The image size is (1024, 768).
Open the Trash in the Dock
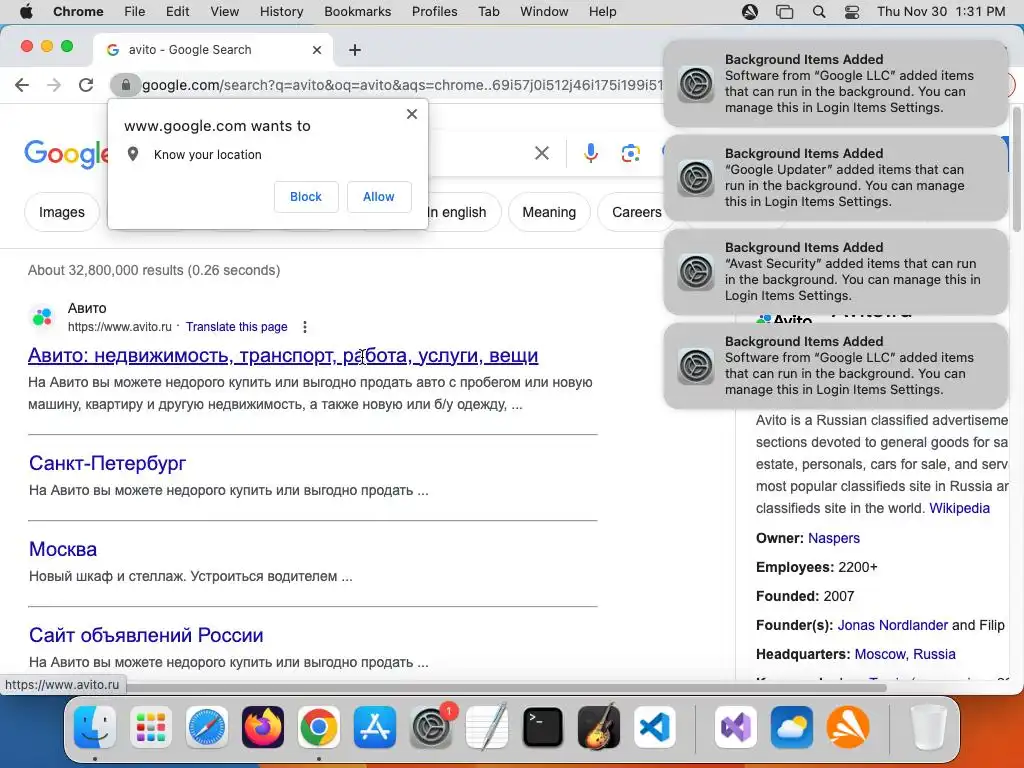928,726
